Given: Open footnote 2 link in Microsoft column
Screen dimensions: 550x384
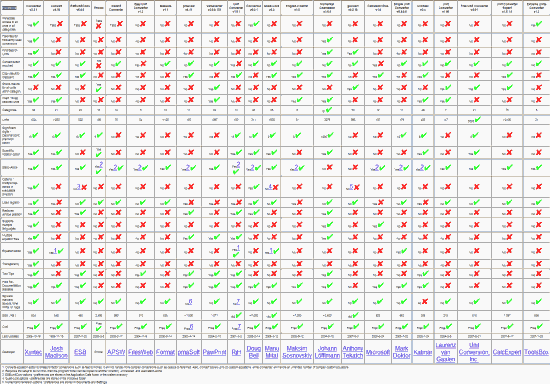Looking at the screenshot, I should [377, 168].
